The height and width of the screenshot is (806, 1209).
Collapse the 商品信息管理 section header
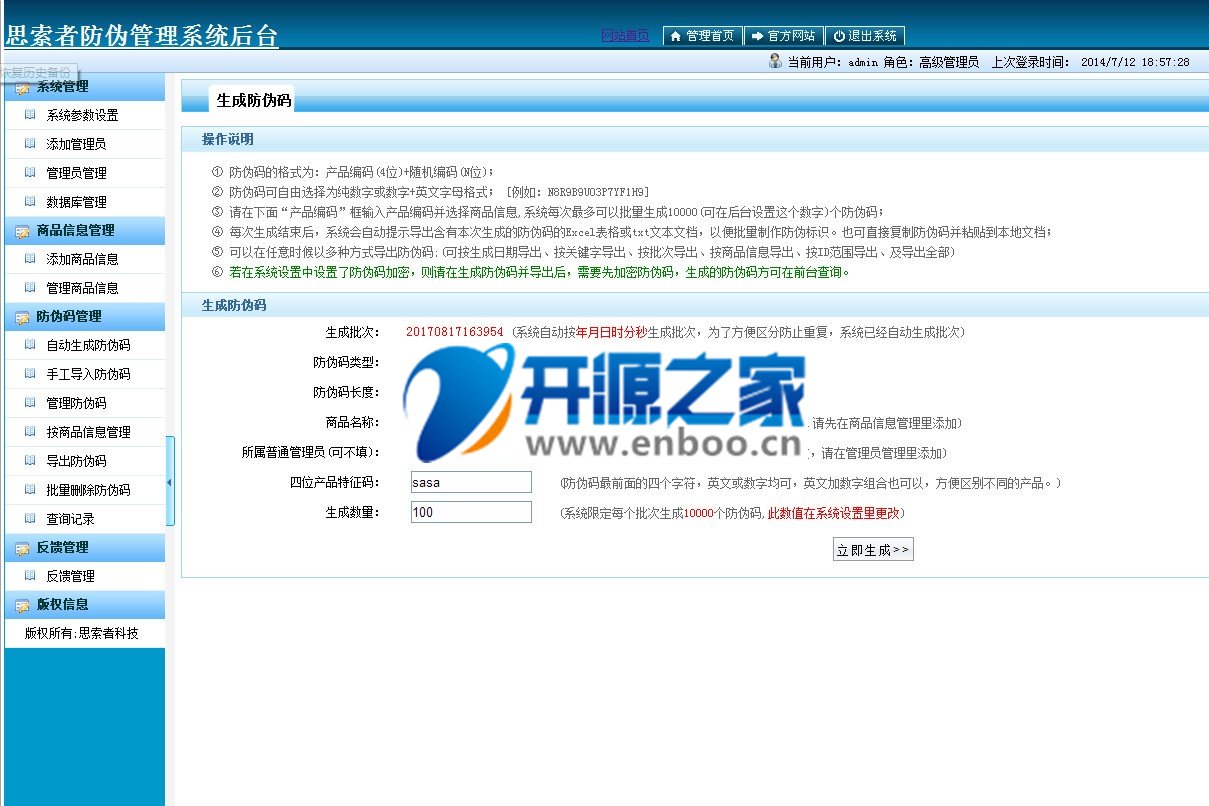point(84,230)
